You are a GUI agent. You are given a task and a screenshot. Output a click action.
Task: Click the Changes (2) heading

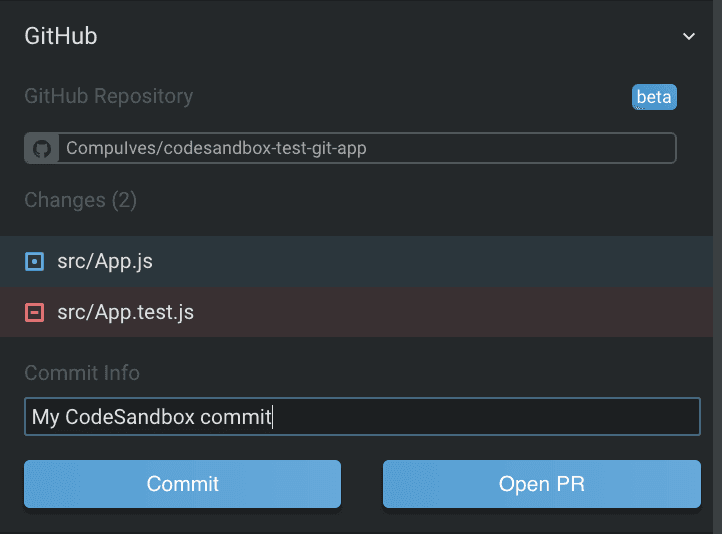(80, 200)
